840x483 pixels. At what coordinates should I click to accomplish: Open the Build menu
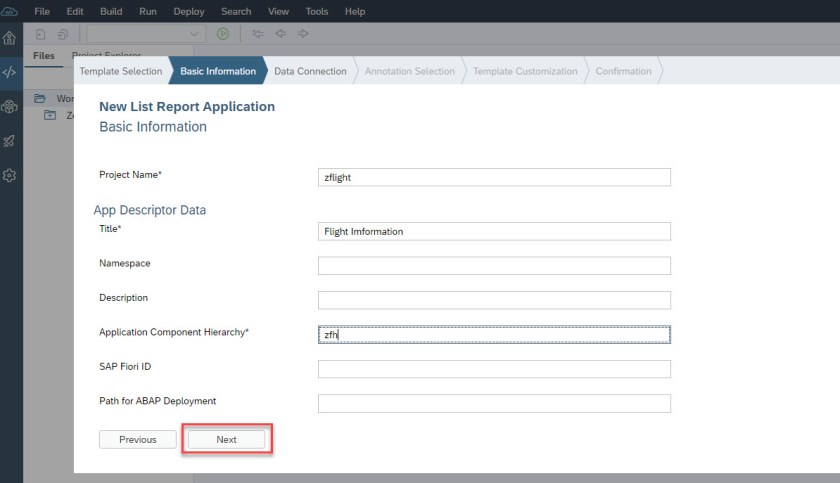tap(111, 11)
